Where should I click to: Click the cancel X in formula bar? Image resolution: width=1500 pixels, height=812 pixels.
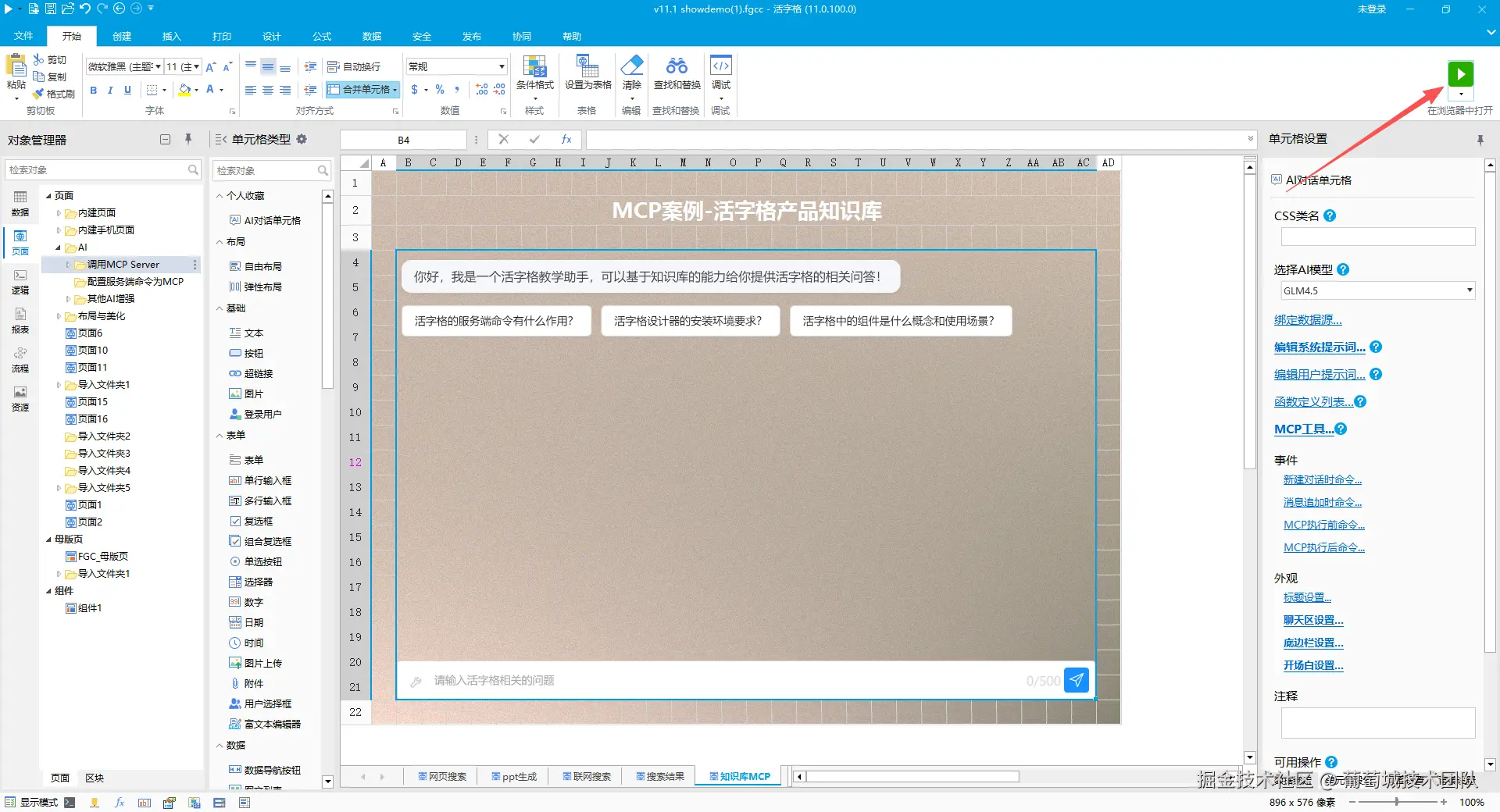tap(504, 140)
